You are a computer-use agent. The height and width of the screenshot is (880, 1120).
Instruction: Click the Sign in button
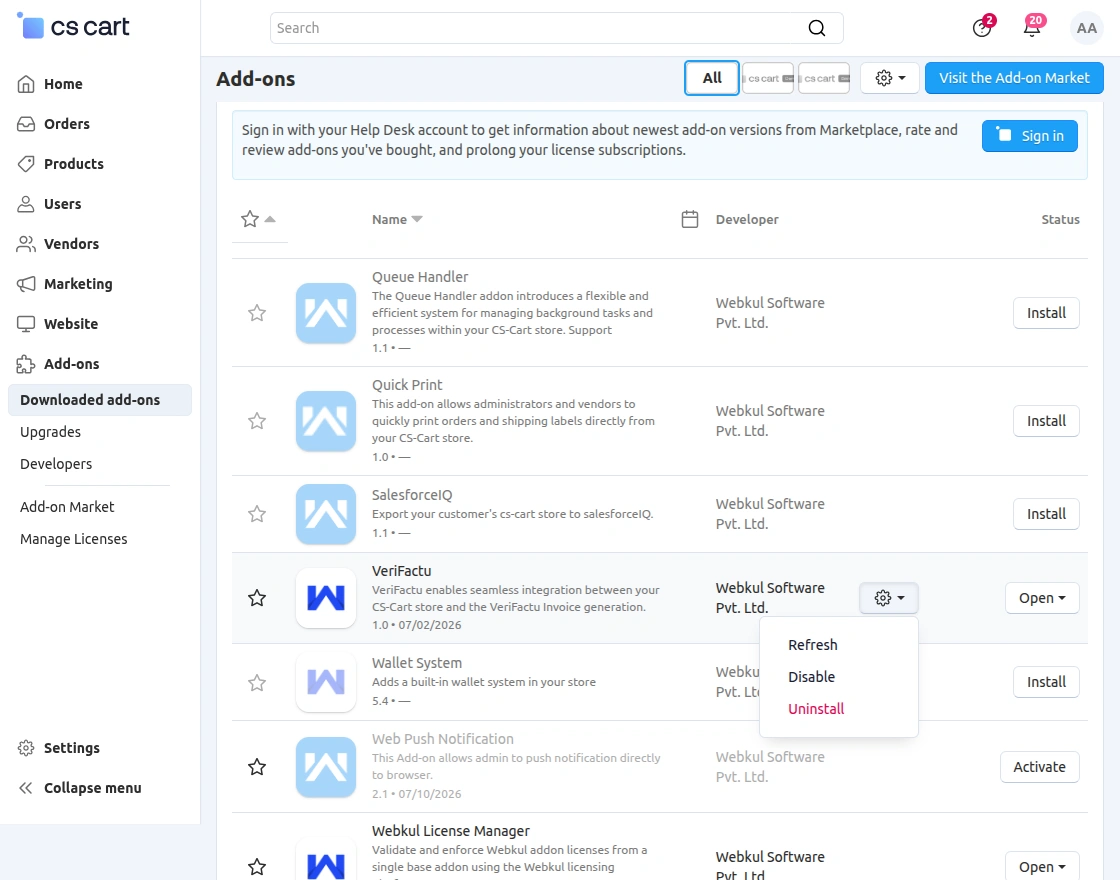pyautogui.click(x=1029, y=136)
